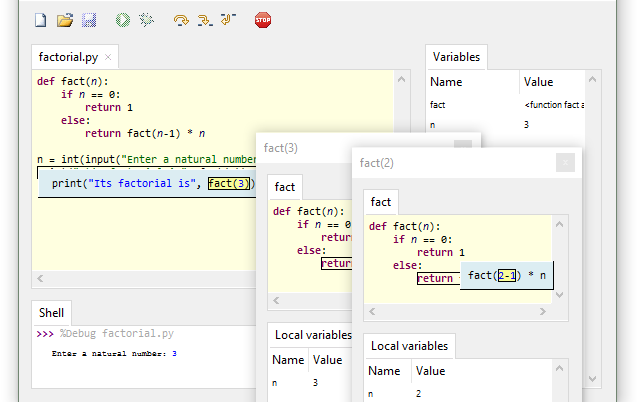Switch to the Variables panel tab
Screen dimensions: 637x402
[456, 57]
